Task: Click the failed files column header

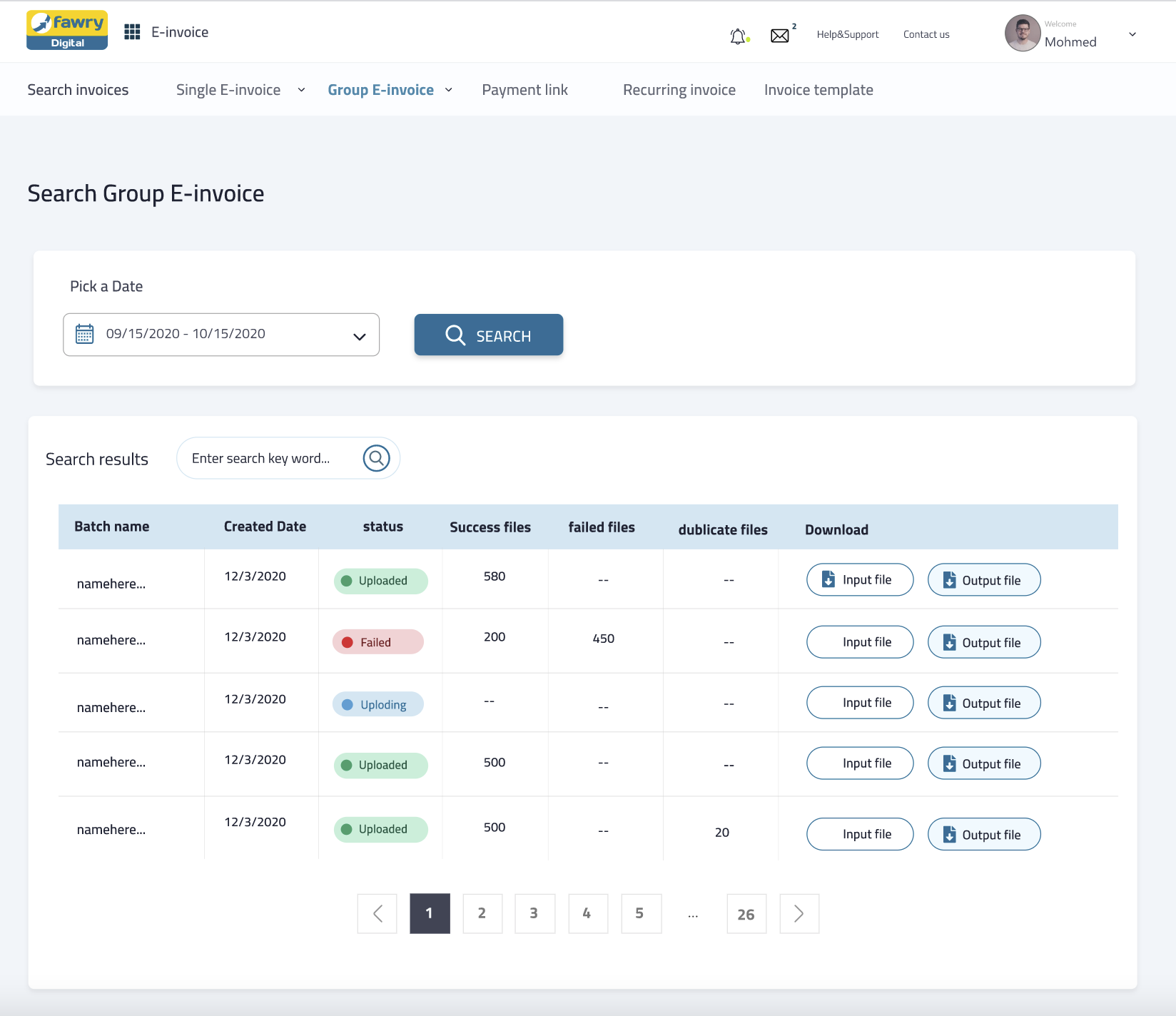Action: pos(602,527)
